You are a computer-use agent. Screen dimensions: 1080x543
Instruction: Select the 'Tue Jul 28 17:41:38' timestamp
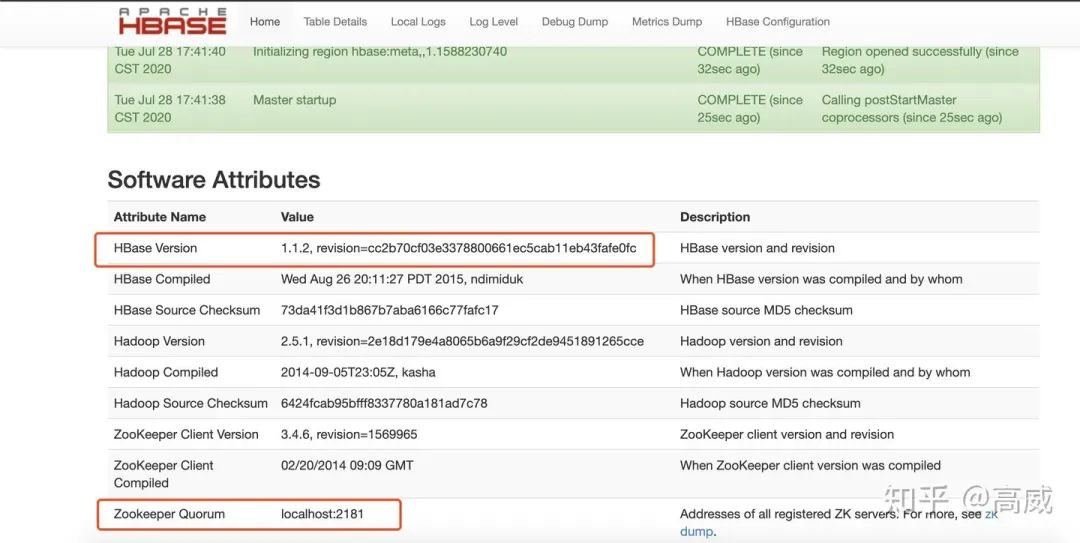point(170,108)
